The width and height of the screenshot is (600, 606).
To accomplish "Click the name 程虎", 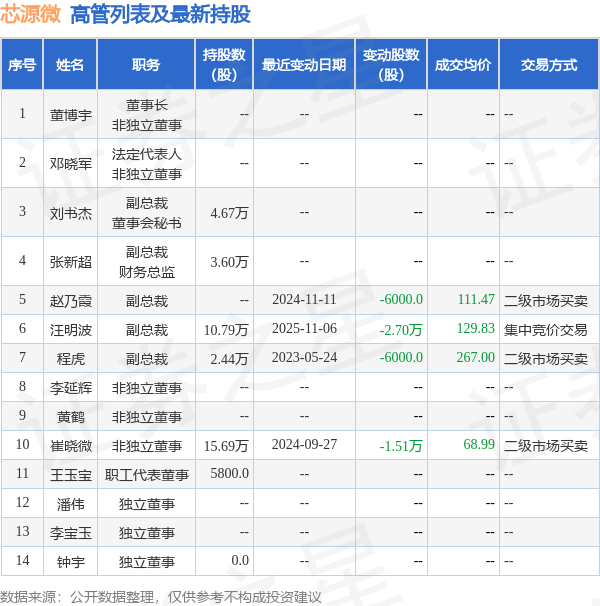I will tap(71, 359).
